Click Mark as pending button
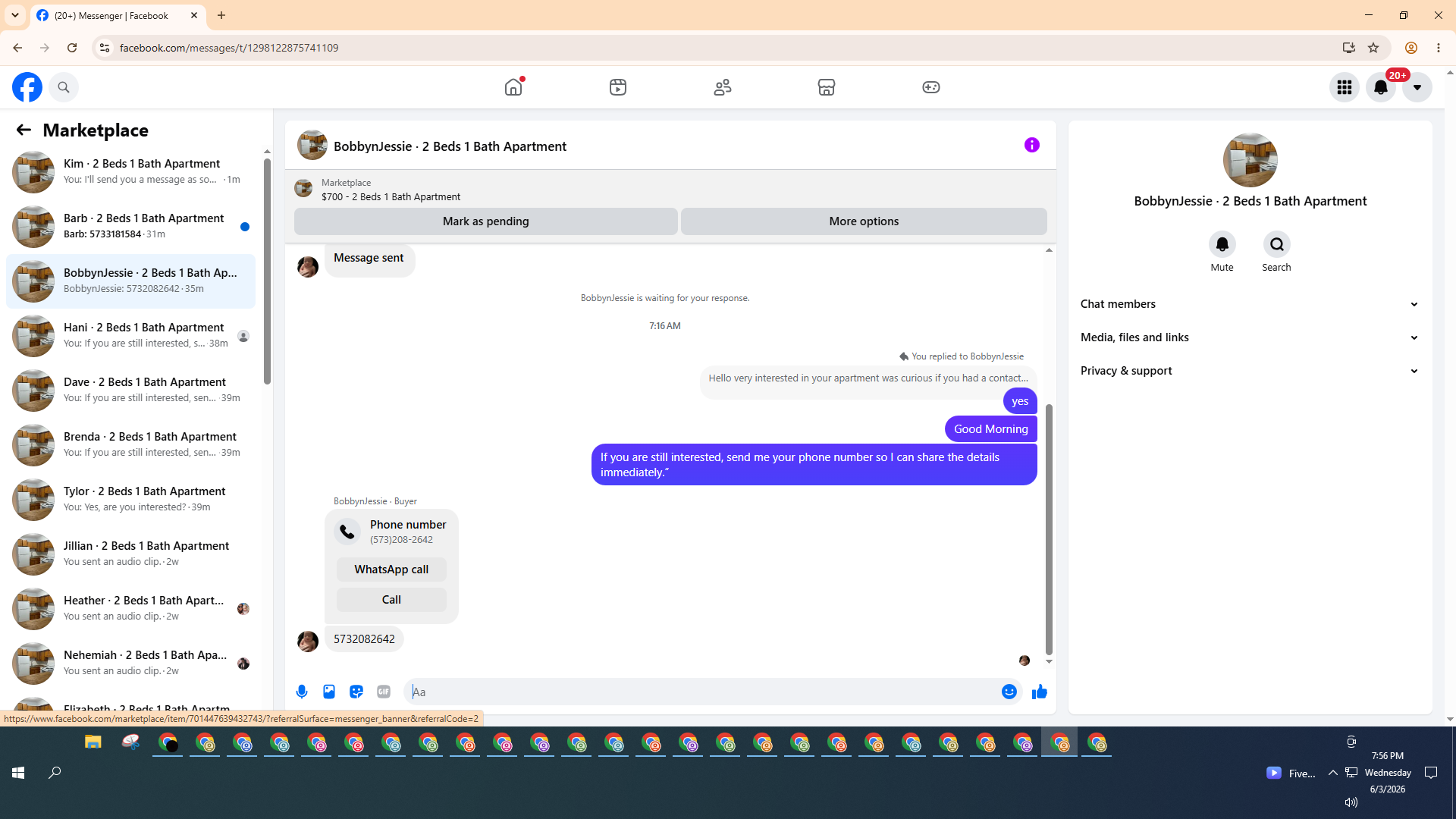This screenshot has height=819, width=1456. (x=485, y=221)
